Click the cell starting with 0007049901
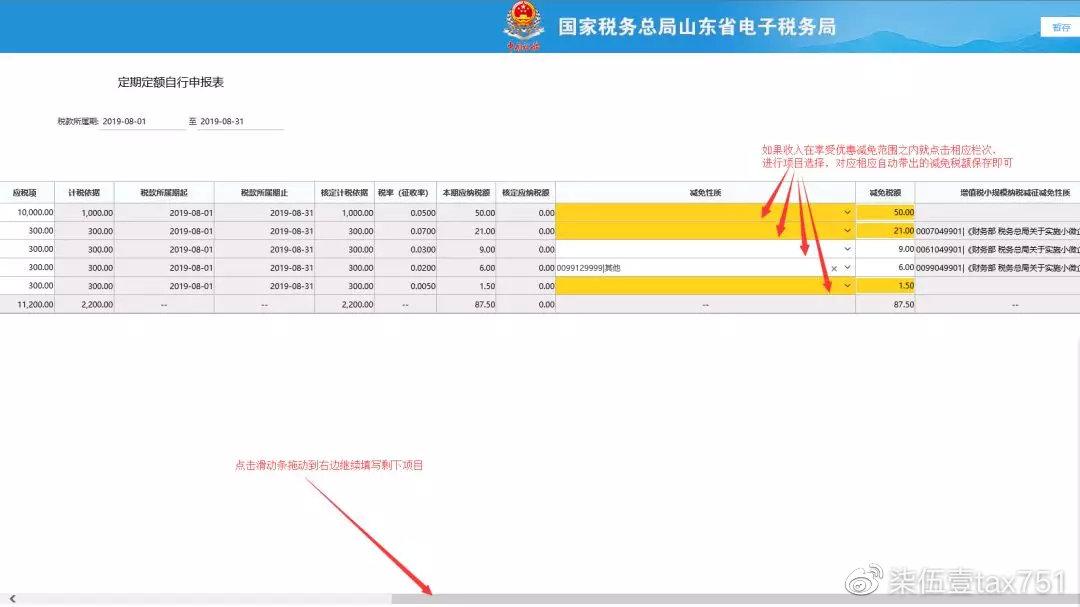This screenshot has height=607, width=1080. [x=998, y=231]
